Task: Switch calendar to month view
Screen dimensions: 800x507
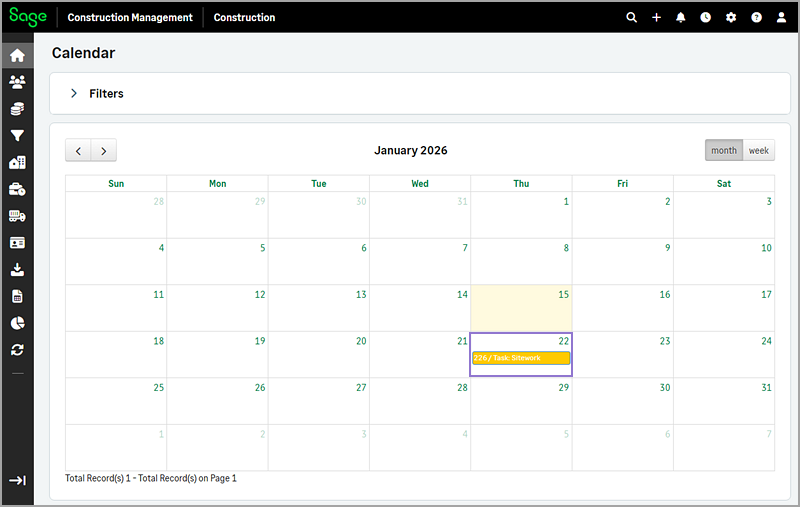Action: (x=724, y=150)
